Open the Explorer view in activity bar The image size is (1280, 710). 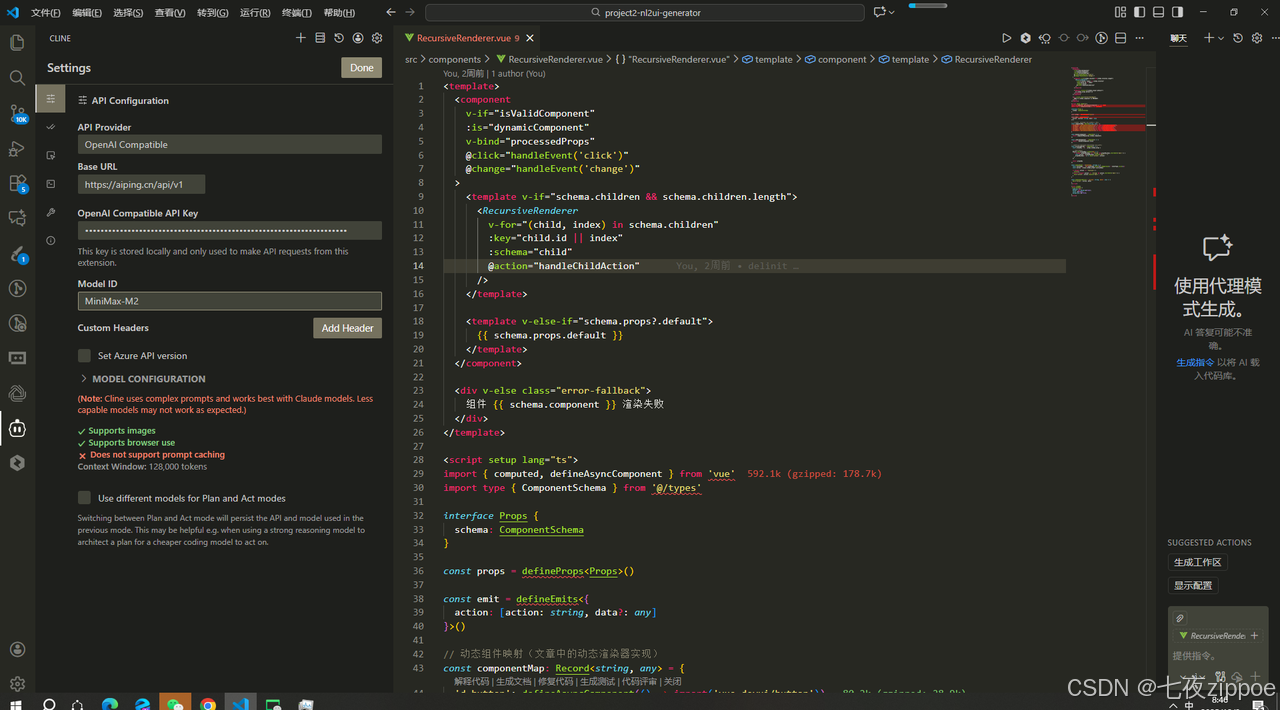pos(17,42)
